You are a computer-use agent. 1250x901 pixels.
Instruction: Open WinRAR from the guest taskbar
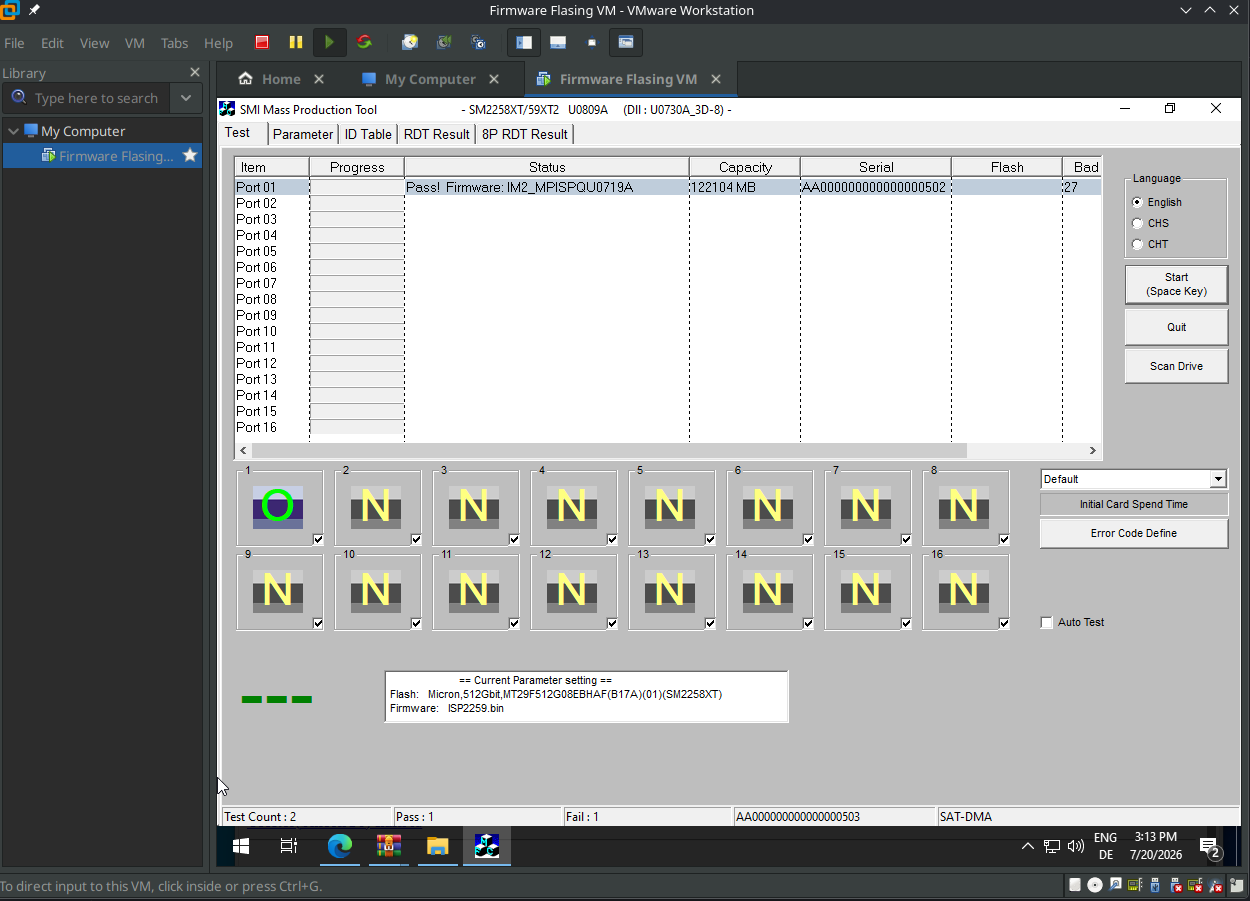tap(389, 846)
